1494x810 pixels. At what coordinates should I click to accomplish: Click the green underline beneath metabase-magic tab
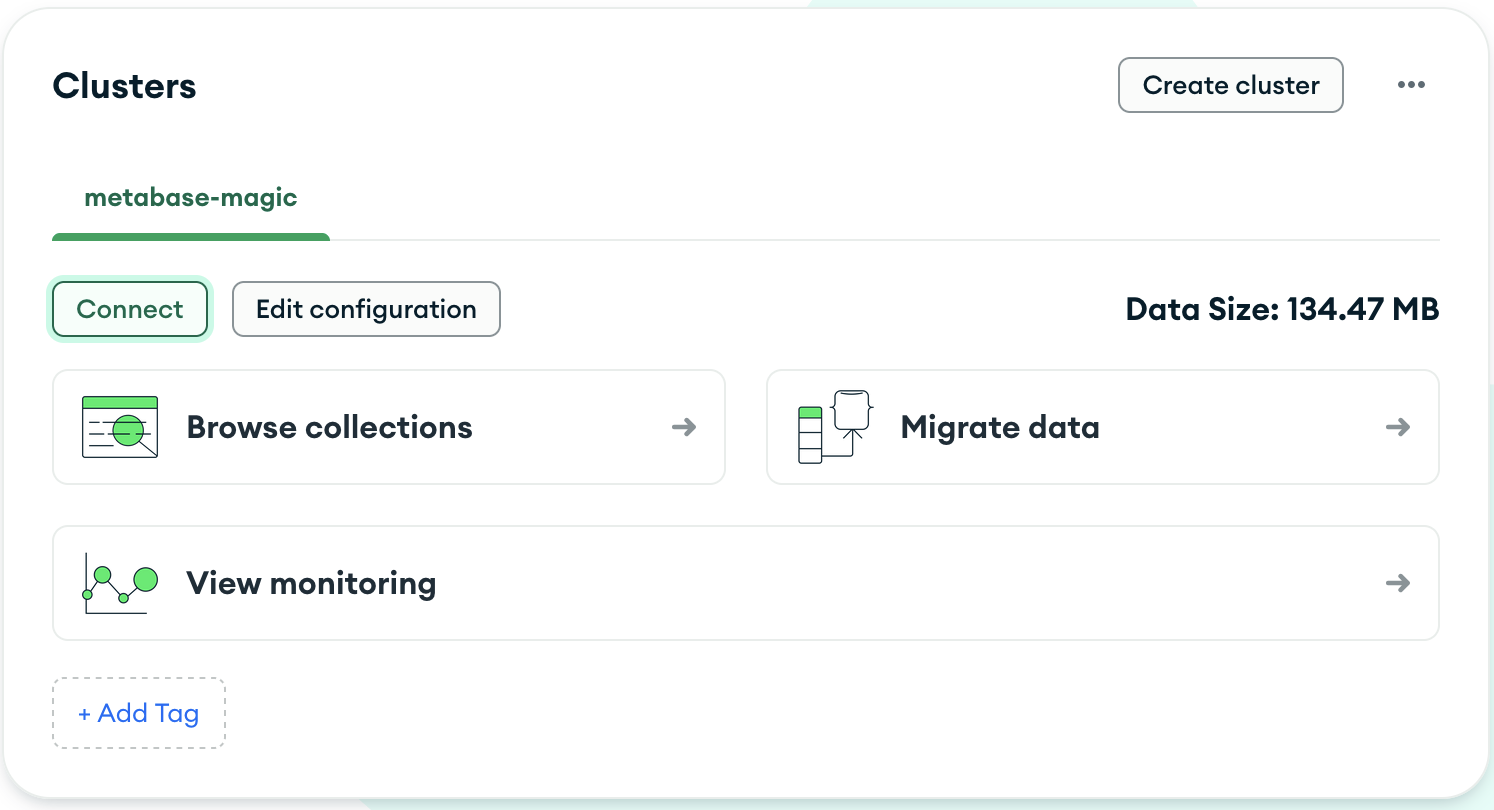(191, 237)
